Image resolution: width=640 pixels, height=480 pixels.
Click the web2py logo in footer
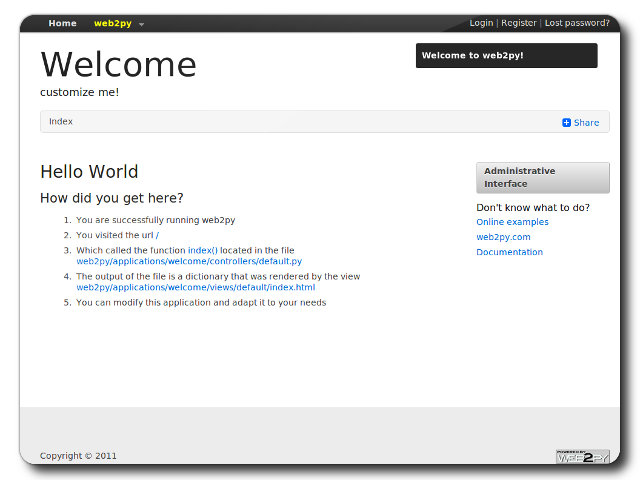582,457
